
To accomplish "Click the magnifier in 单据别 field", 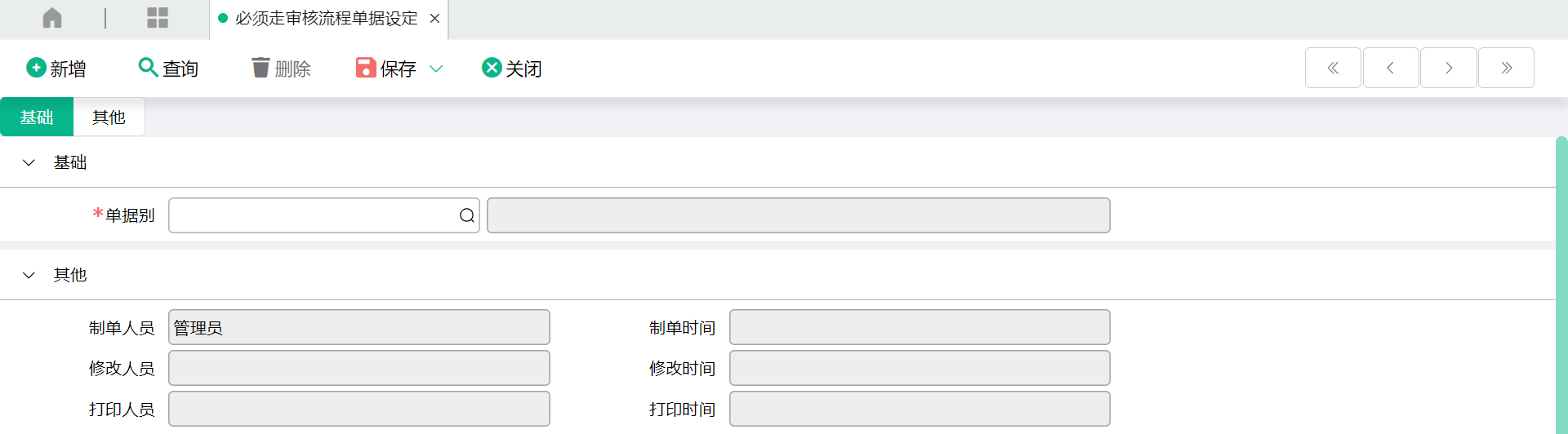I will [x=467, y=215].
